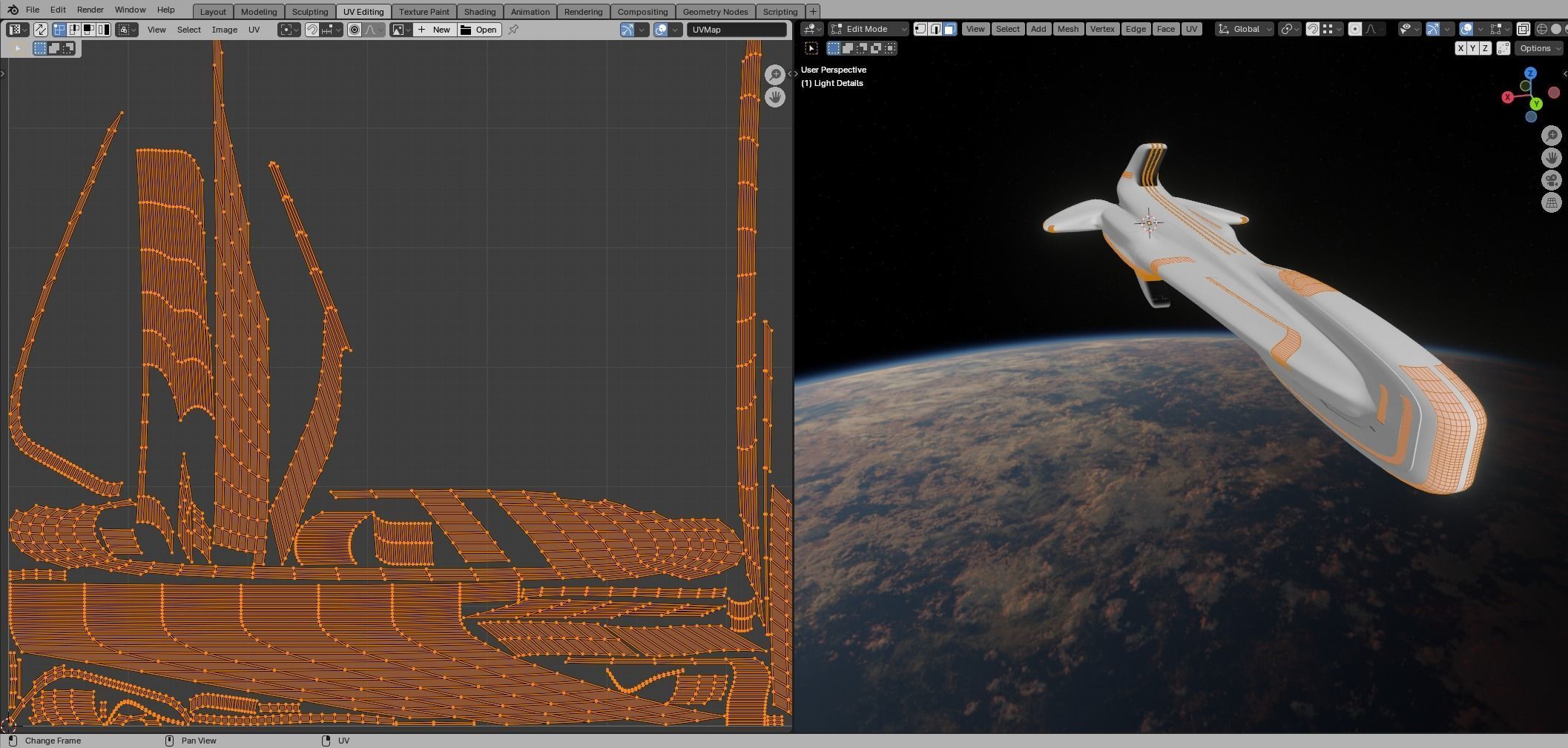The height and width of the screenshot is (748, 1568).
Task: Toggle X-ray mode in 3D viewport
Action: click(1523, 29)
